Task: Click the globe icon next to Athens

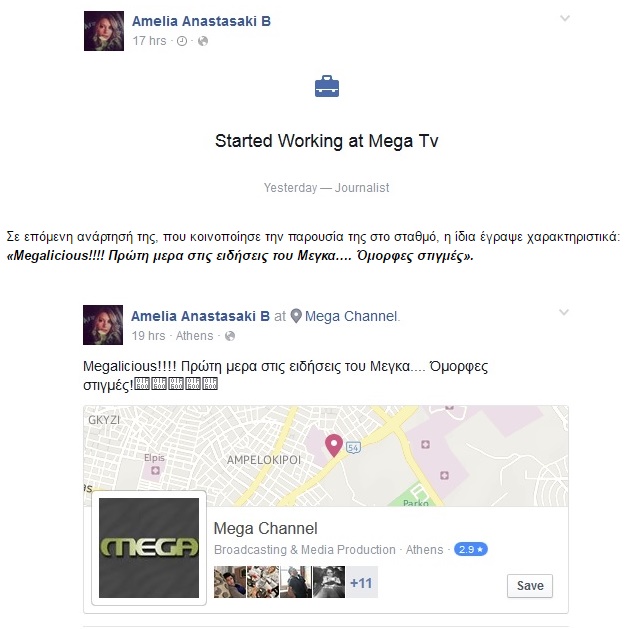Action: tap(230, 336)
